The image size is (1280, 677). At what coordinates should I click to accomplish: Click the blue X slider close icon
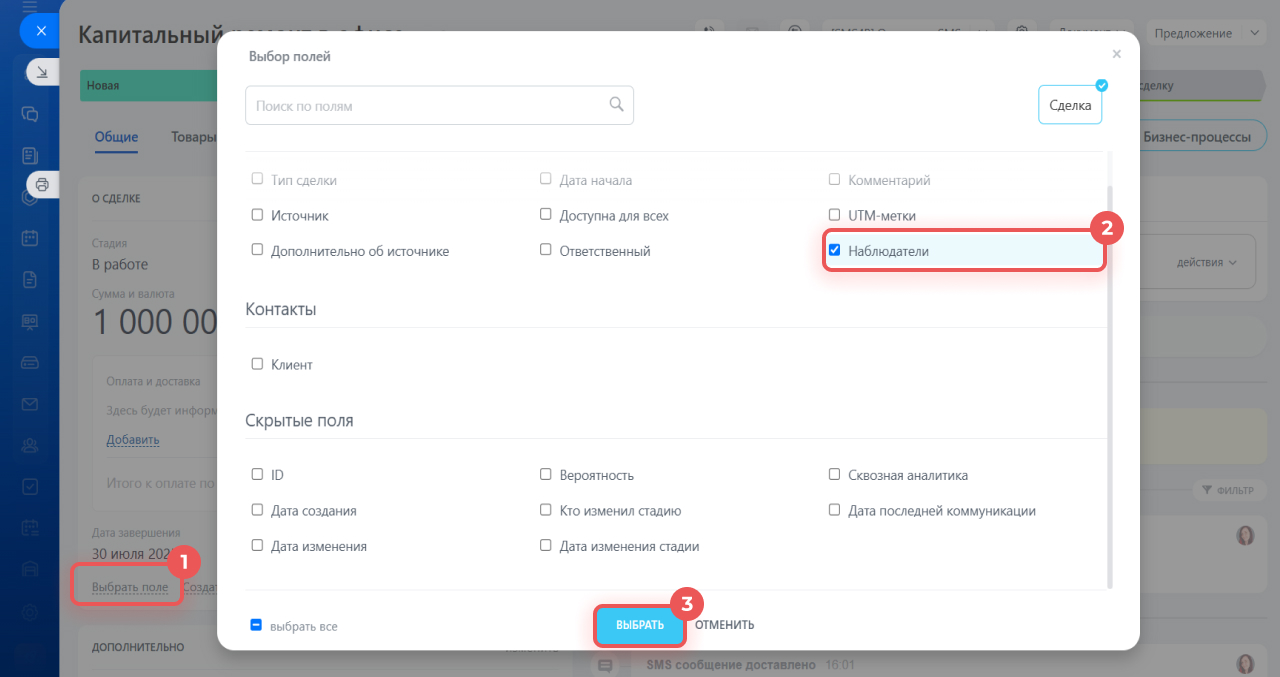click(41, 31)
